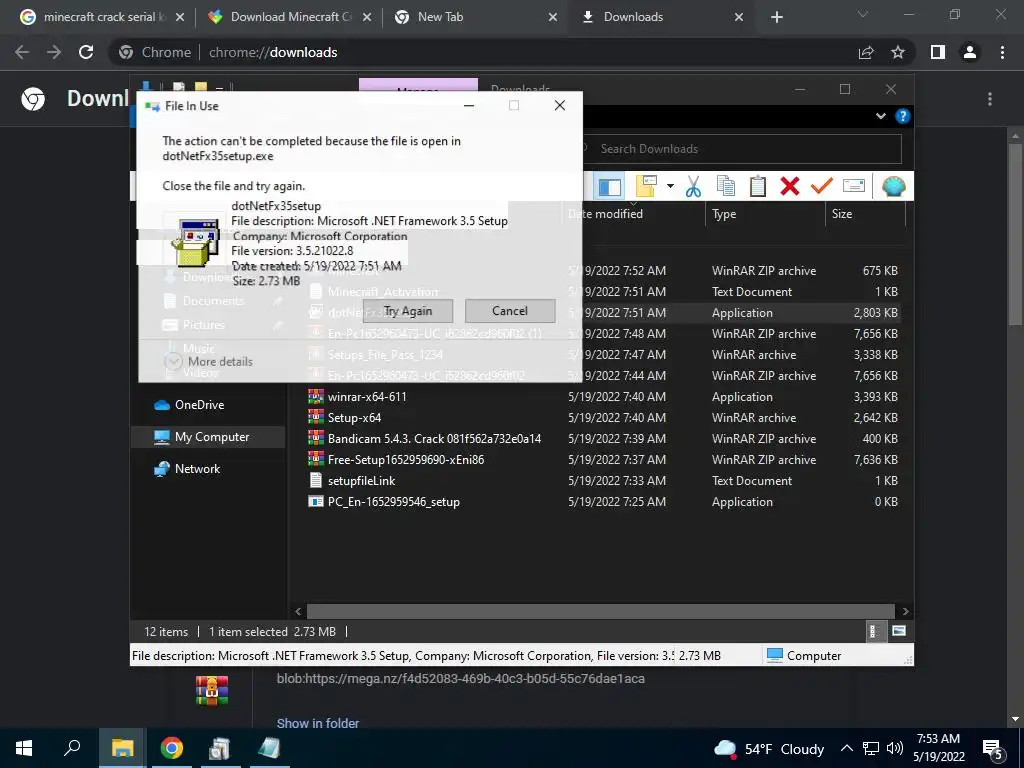Show hidden tray icons chevron
1024x768 pixels.
[x=846, y=748]
